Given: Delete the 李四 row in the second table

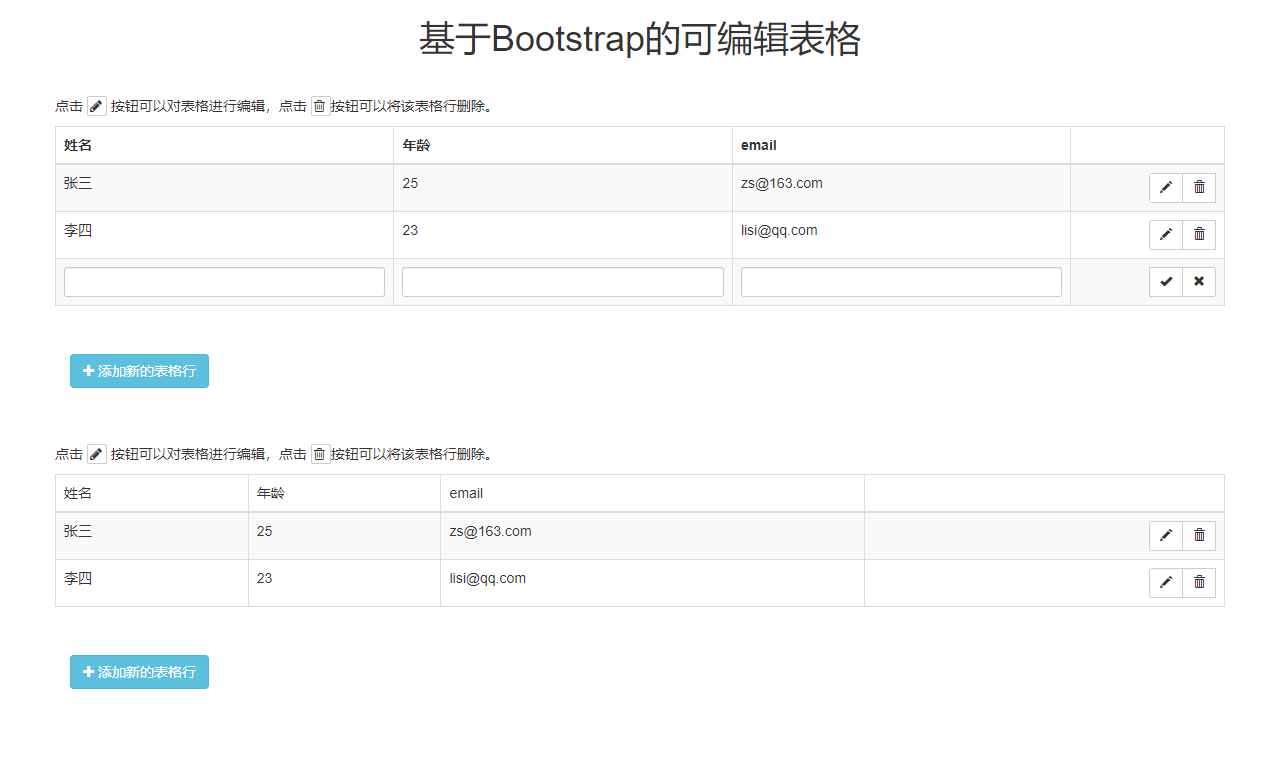Looking at the screenshot, I should pyautogui.click(x=1199, y=582).
